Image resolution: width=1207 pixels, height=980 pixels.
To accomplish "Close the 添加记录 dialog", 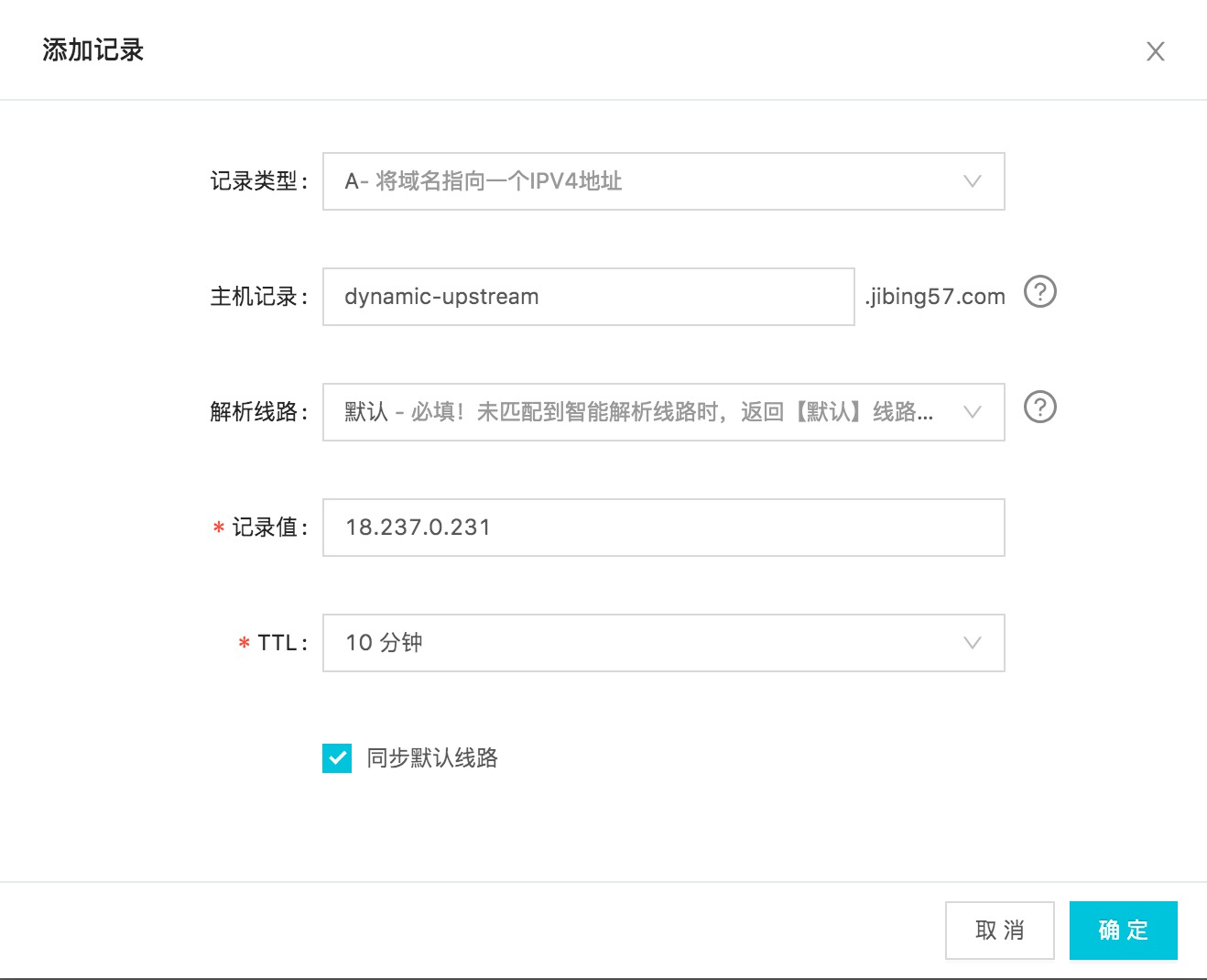I will click(x=1156, y=51).
